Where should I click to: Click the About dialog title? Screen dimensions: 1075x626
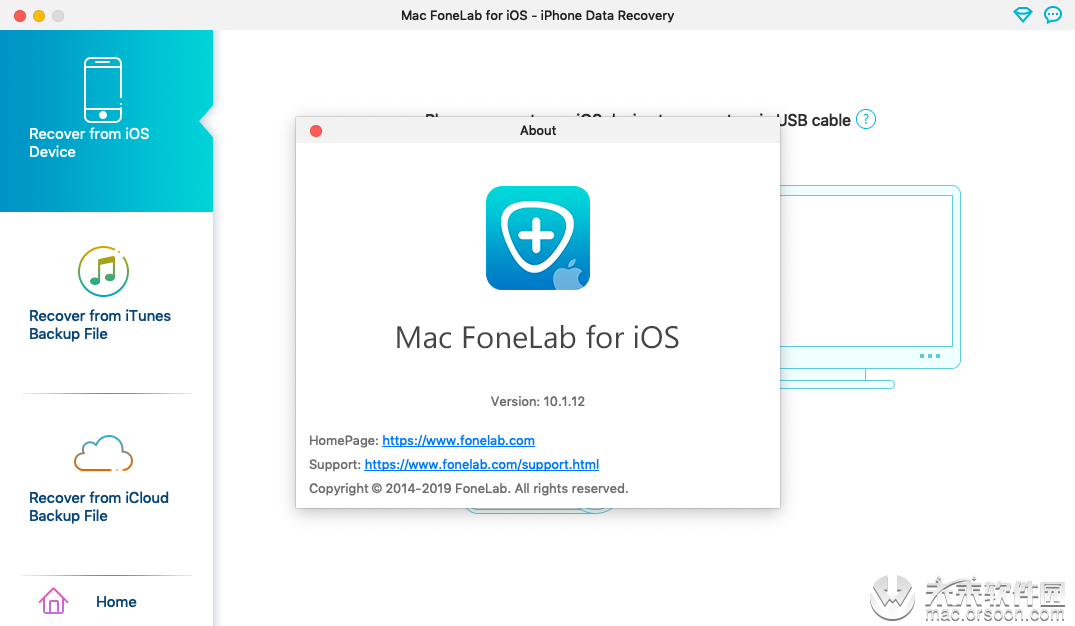(538, 130)
